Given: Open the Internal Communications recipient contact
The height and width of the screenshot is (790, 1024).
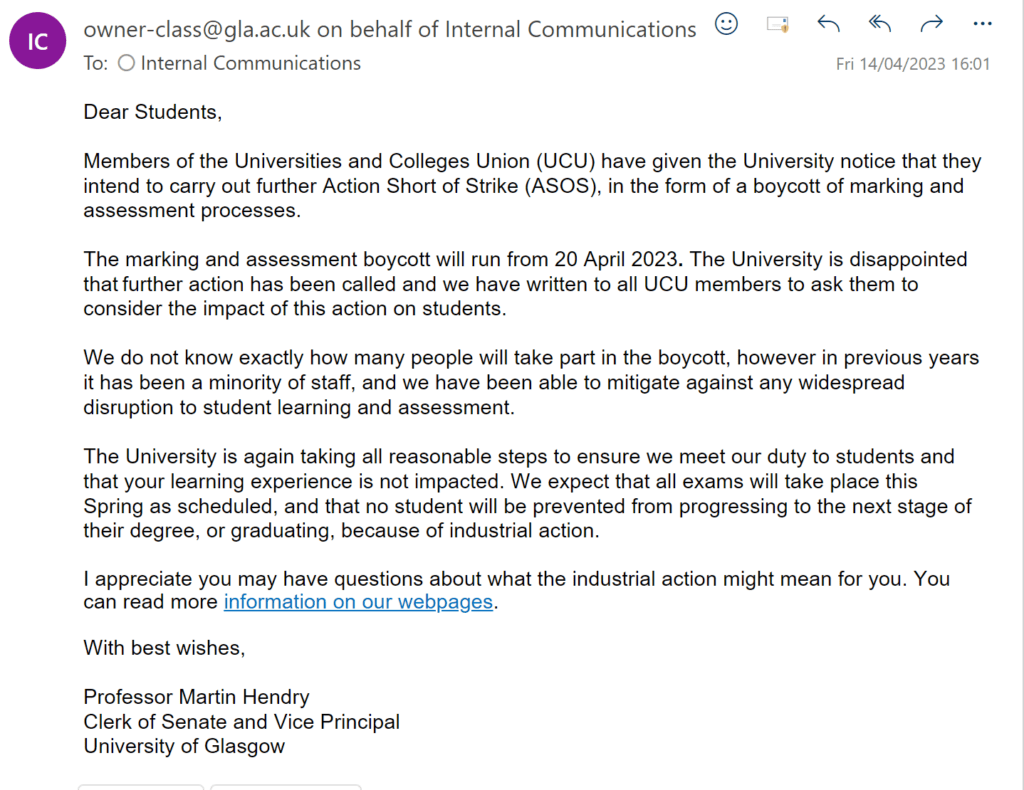Looking at the screenshot, I should point(251,63).
